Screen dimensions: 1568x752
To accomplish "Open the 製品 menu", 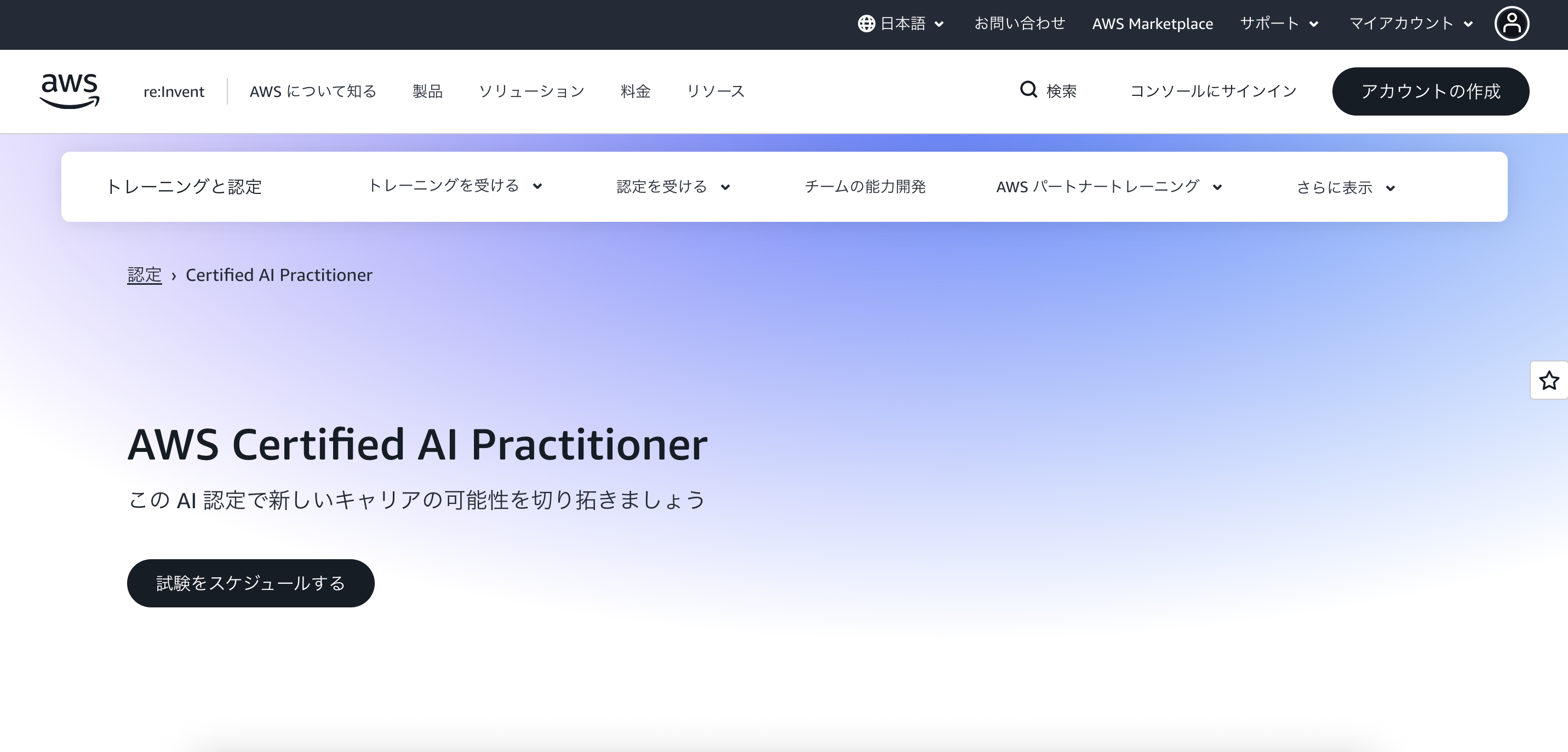I will click(427, 91).
